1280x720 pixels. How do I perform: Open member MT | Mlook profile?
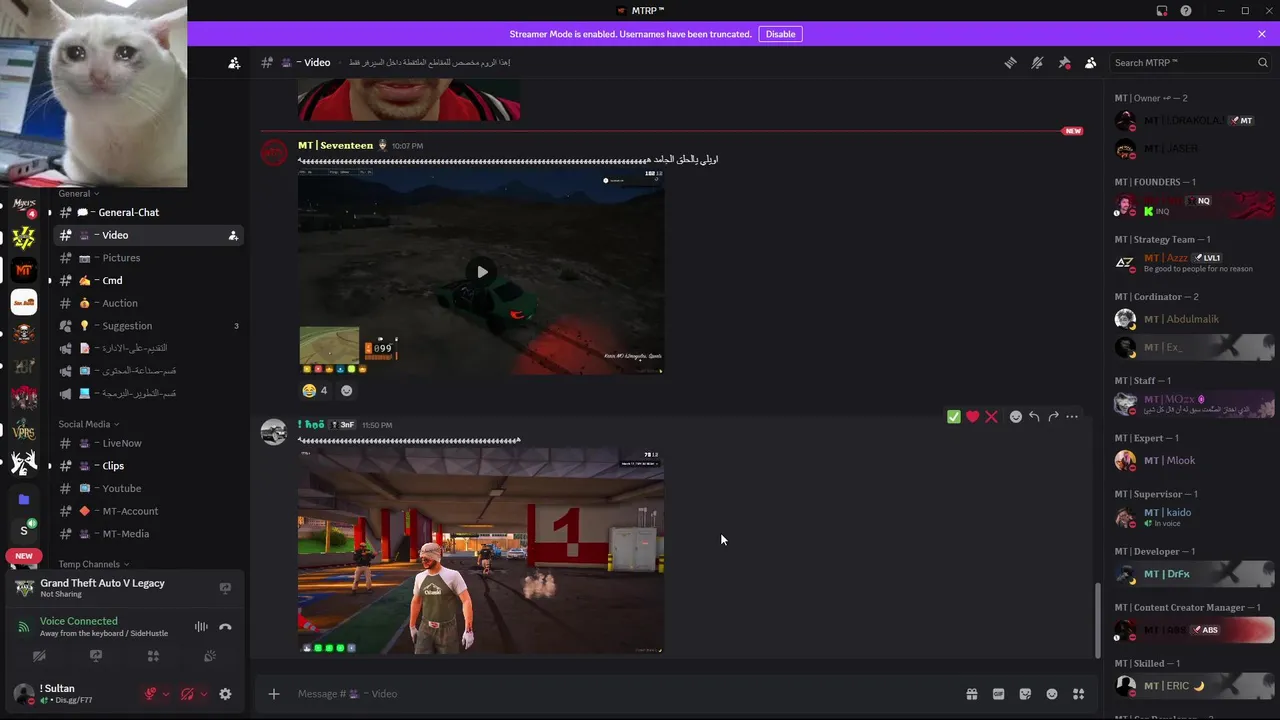(x=1194, y=460)
